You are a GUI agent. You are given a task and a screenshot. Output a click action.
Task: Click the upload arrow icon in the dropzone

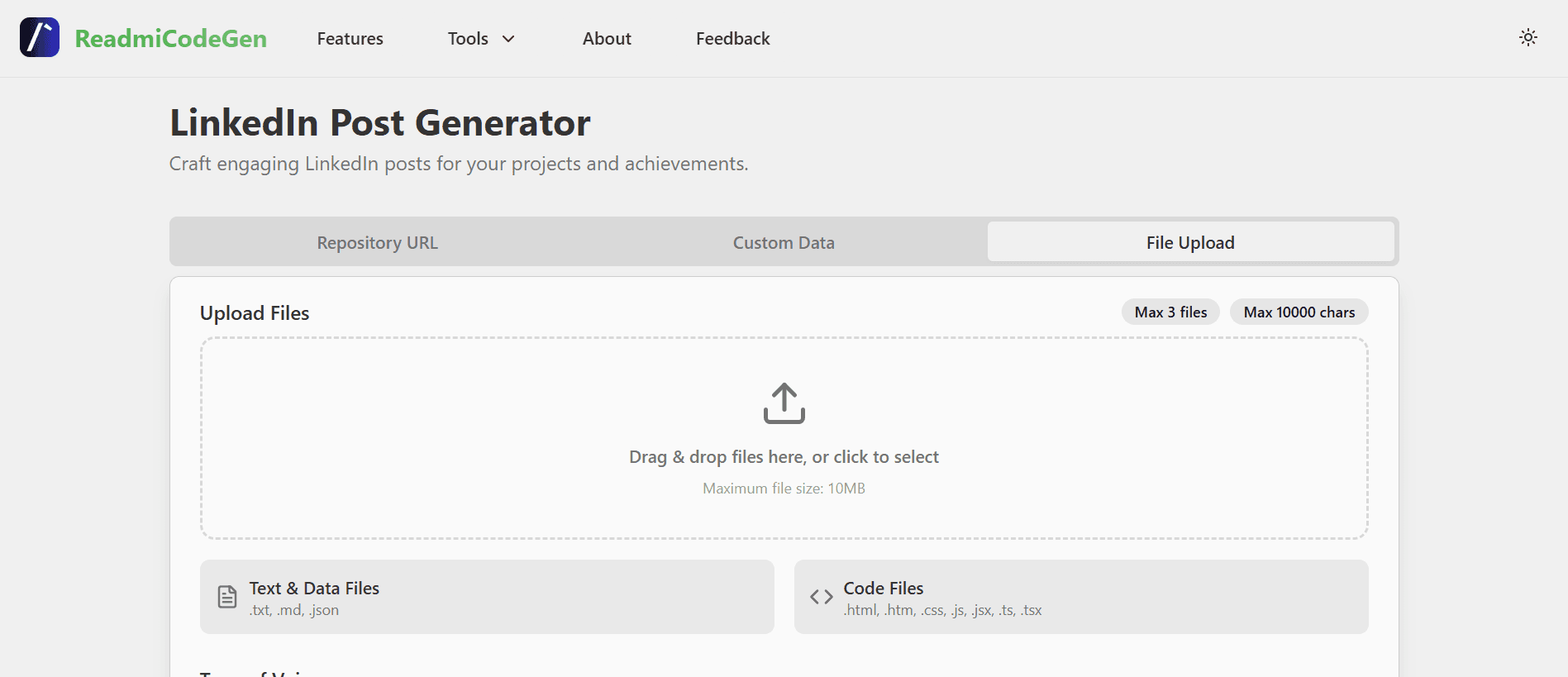click(x=784, y=403)
